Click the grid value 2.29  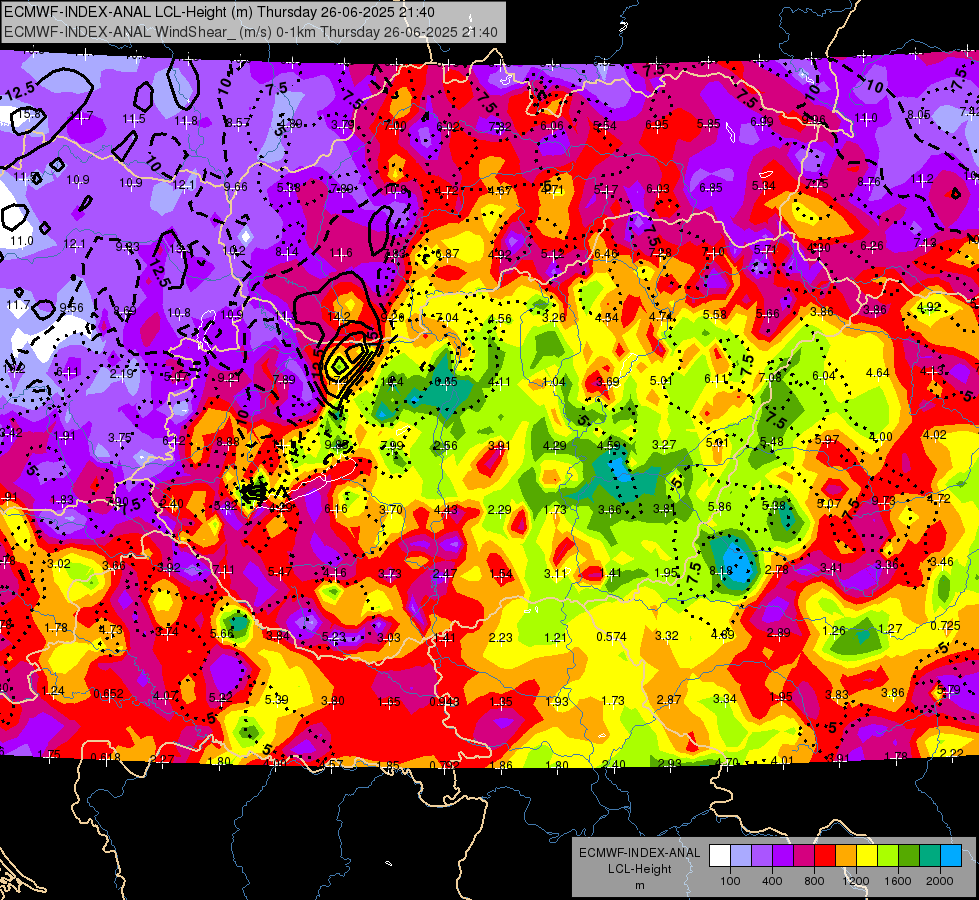click(x=499, y=510)
